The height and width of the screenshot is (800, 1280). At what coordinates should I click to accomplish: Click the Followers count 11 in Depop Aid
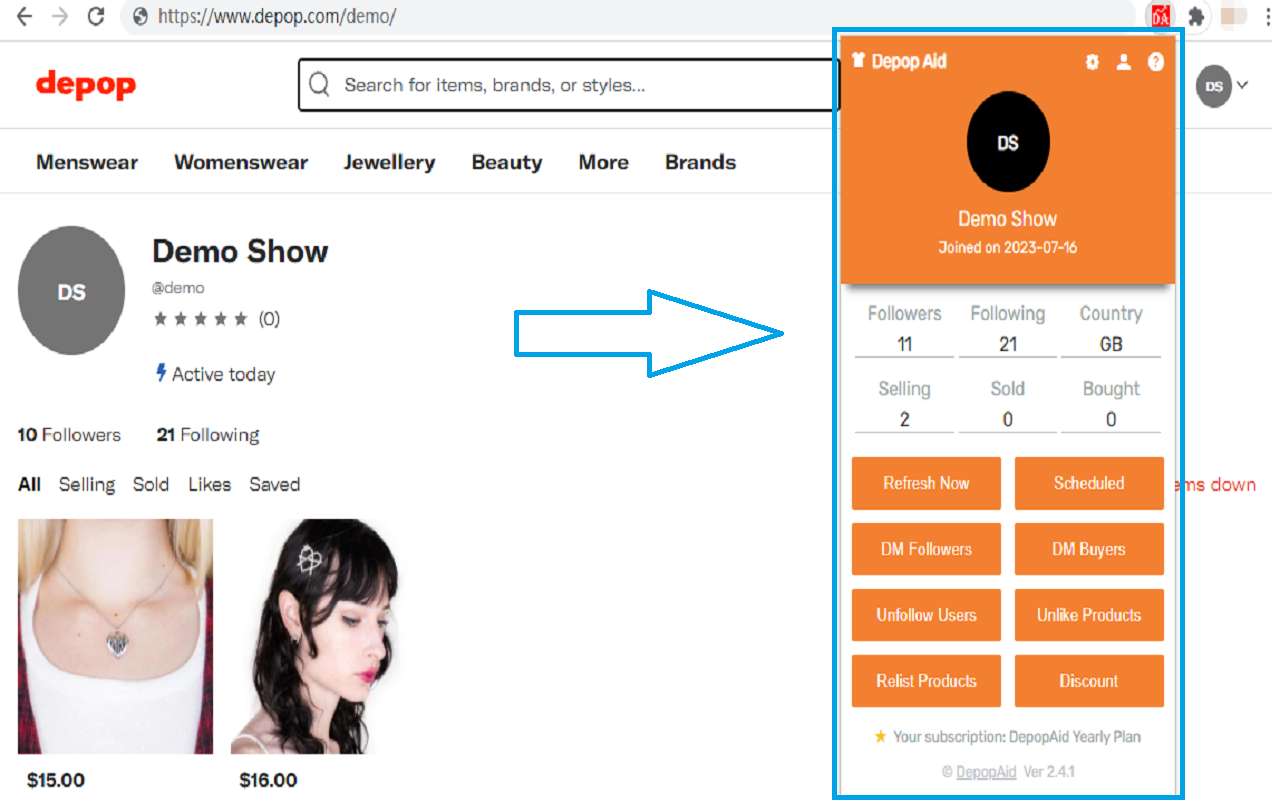(x=904, y=344)
